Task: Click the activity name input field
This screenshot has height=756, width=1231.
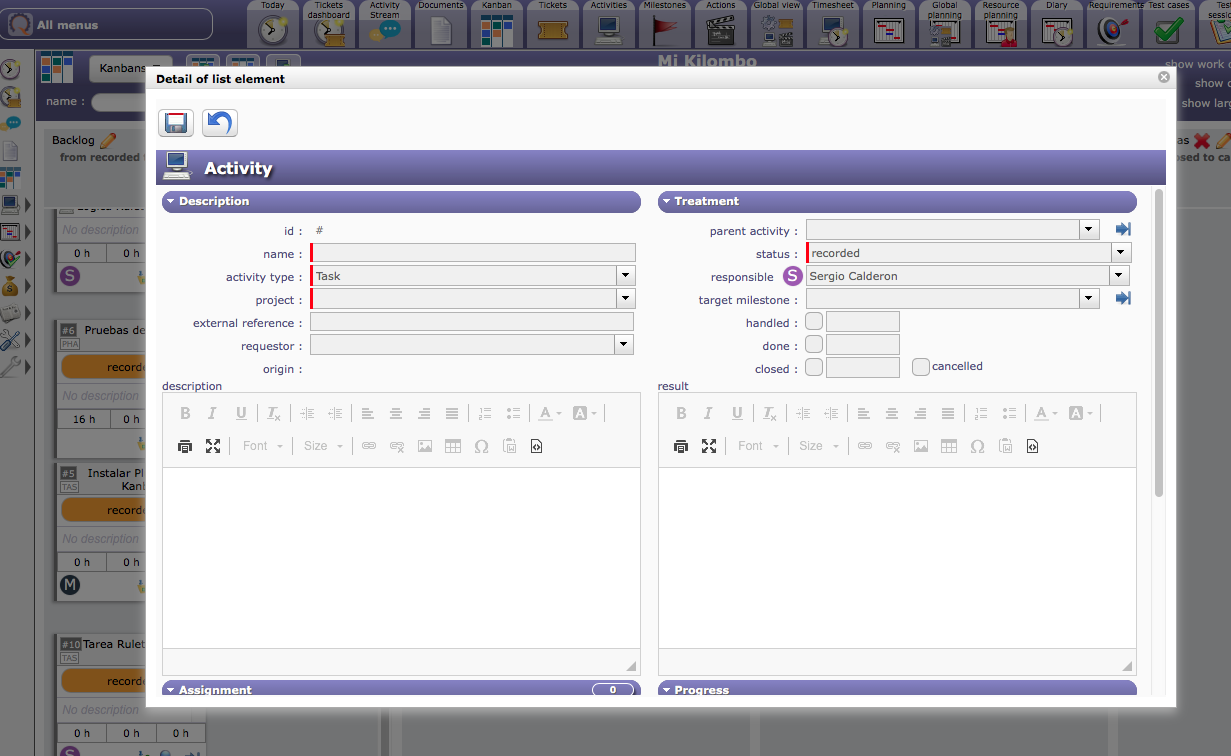Action: coord(474,253)
